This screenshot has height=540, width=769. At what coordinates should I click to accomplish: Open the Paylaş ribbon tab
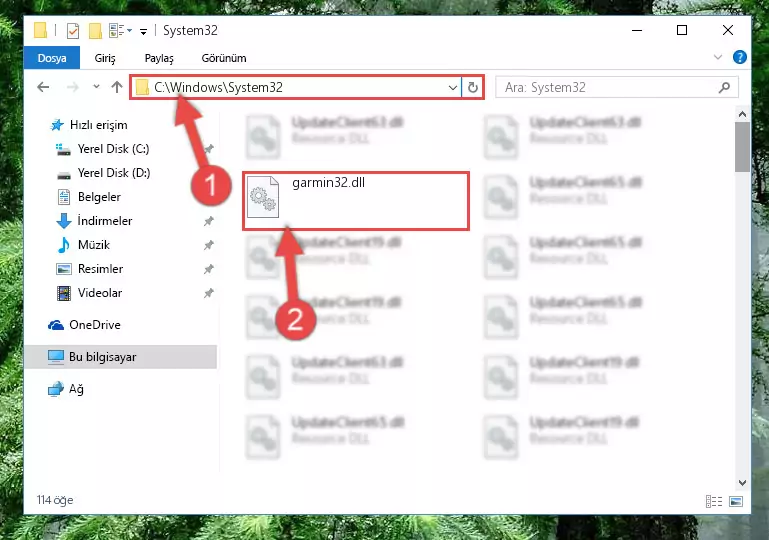click(x=159, y=58)
